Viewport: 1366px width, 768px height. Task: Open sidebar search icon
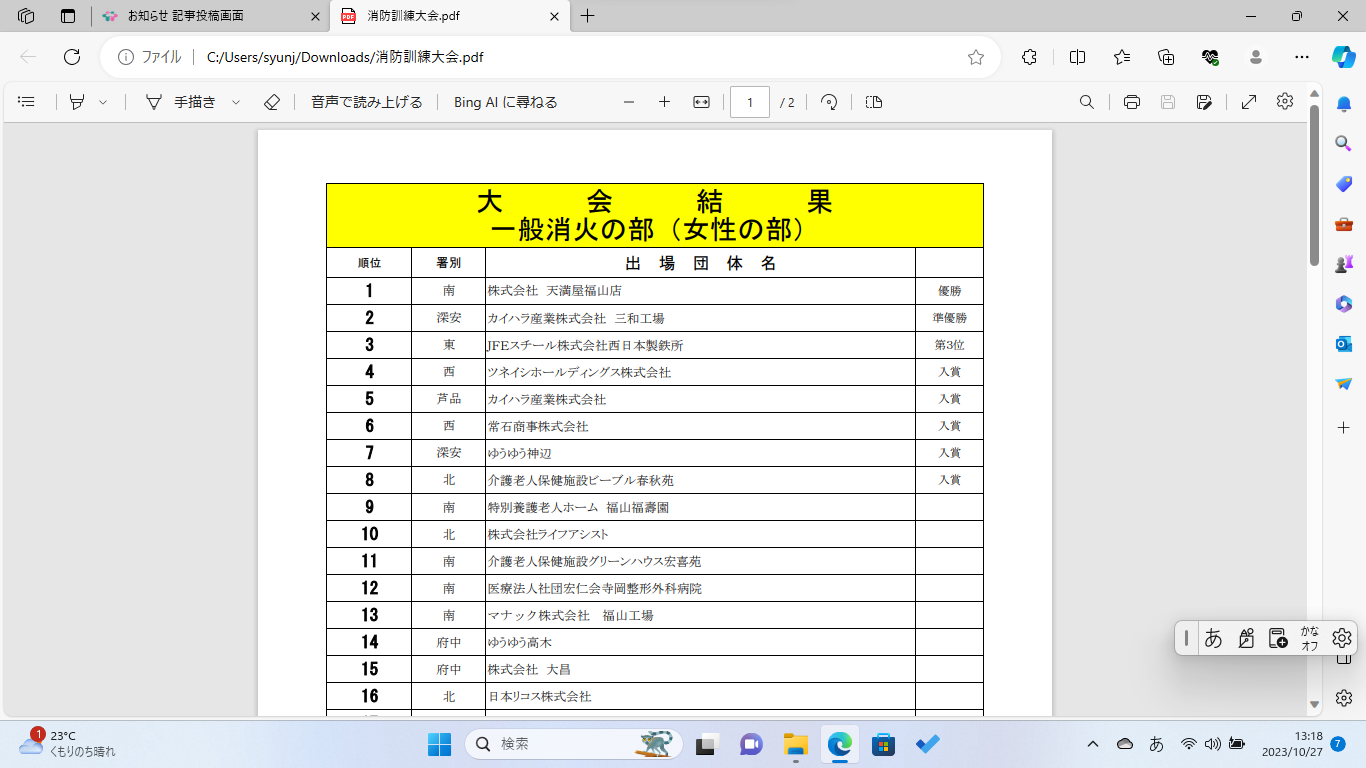click(1344, 143)
